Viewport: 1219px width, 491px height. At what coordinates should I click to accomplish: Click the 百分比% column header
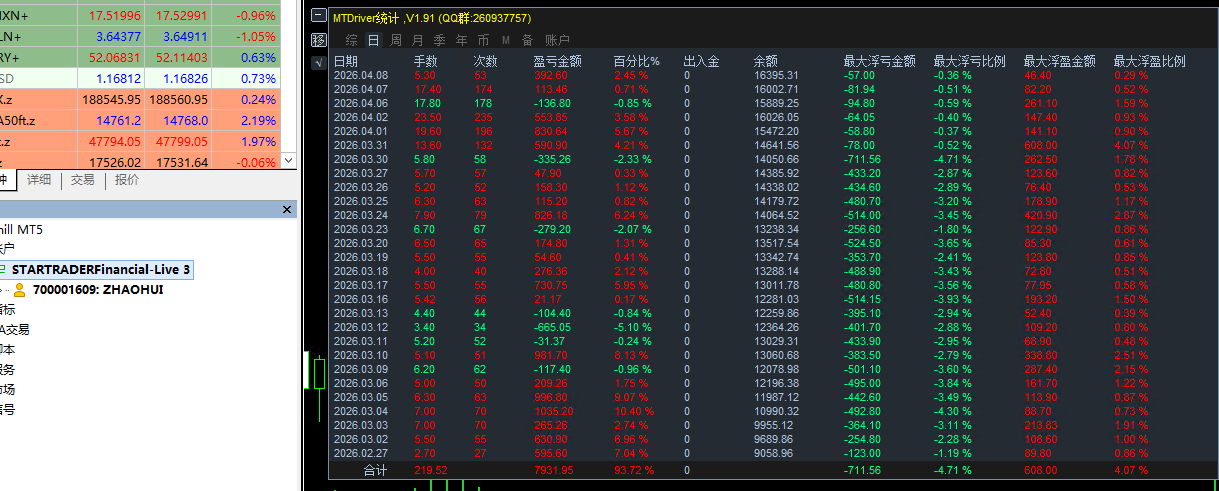pos(637,61)
